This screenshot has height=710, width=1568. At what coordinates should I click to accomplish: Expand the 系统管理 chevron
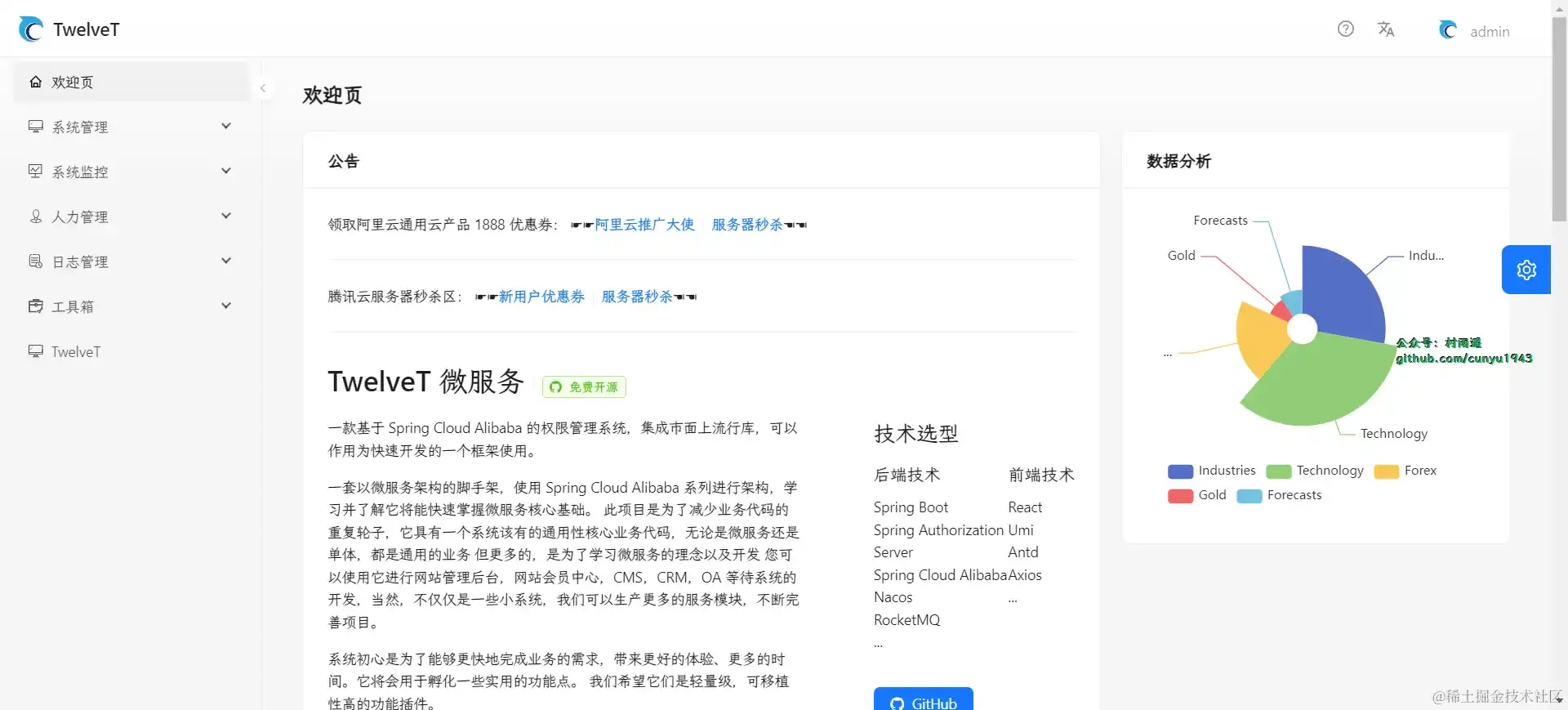(226, 126)
